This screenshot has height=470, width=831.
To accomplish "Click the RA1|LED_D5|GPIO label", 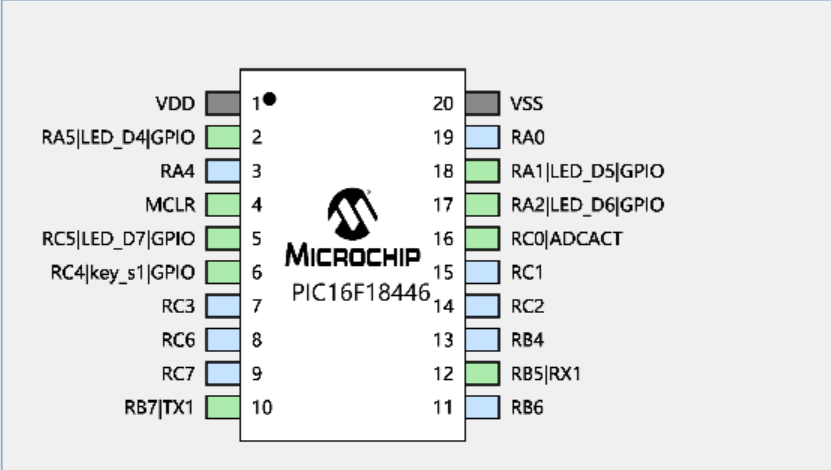I will pyautogui.click(x=587, y=172).
